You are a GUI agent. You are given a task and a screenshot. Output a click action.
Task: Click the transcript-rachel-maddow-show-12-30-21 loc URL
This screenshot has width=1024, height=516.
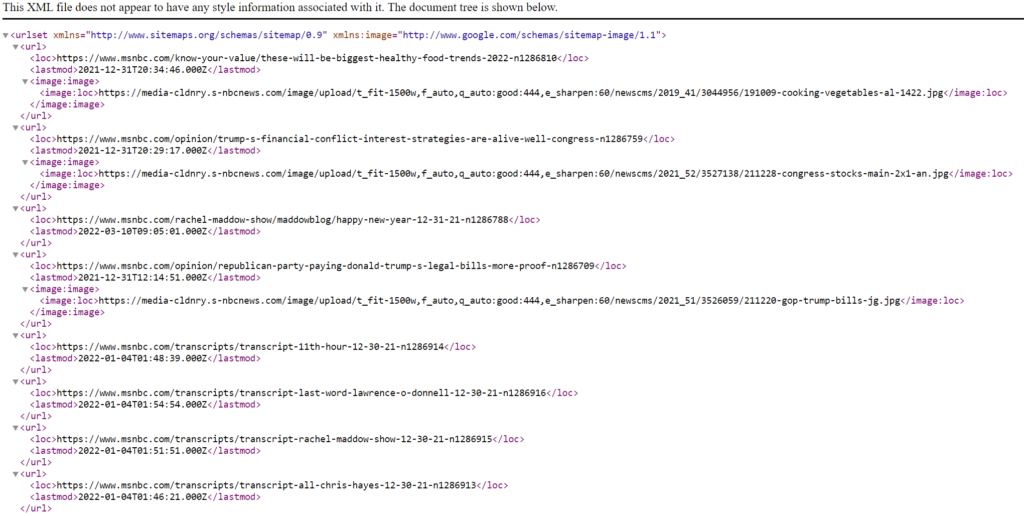274,440
